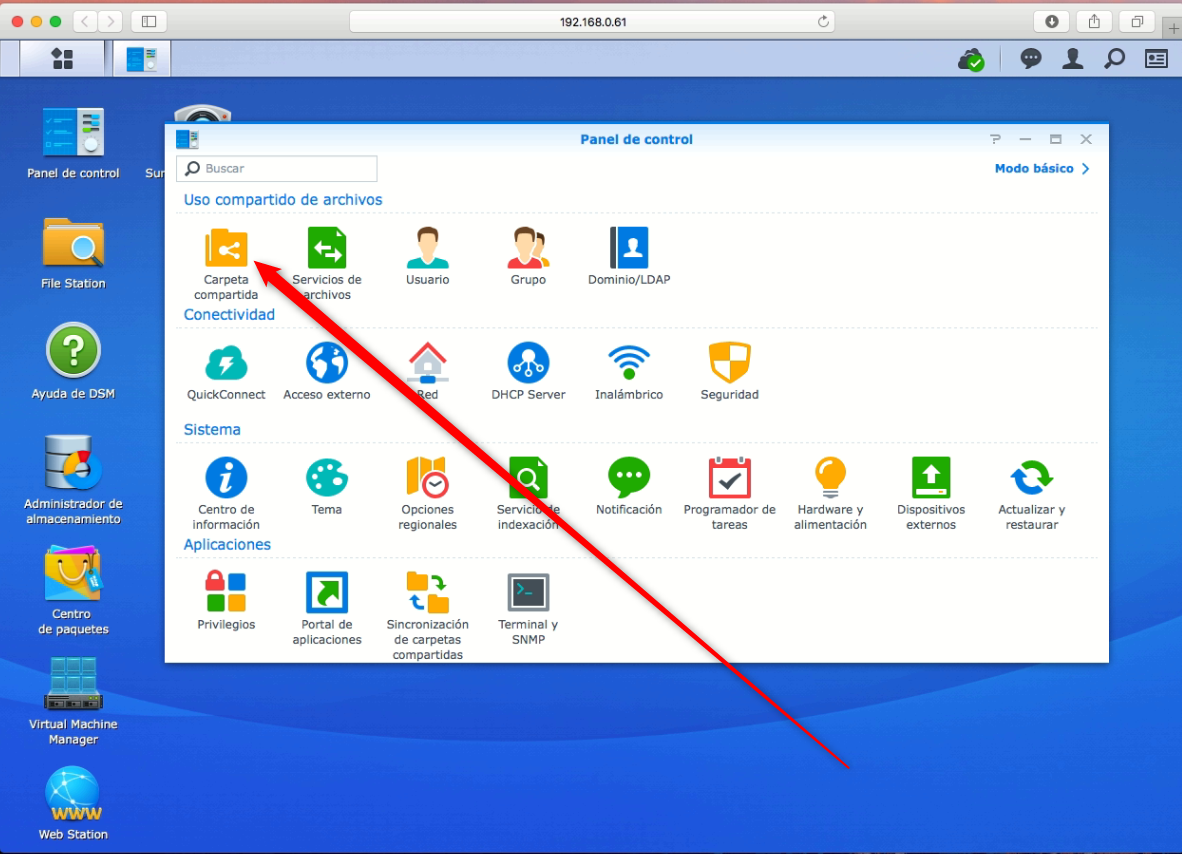Open DSM search magnifier
Image resolution: width=1182 pixels, height=854 pixels.
coord(1114,59)
